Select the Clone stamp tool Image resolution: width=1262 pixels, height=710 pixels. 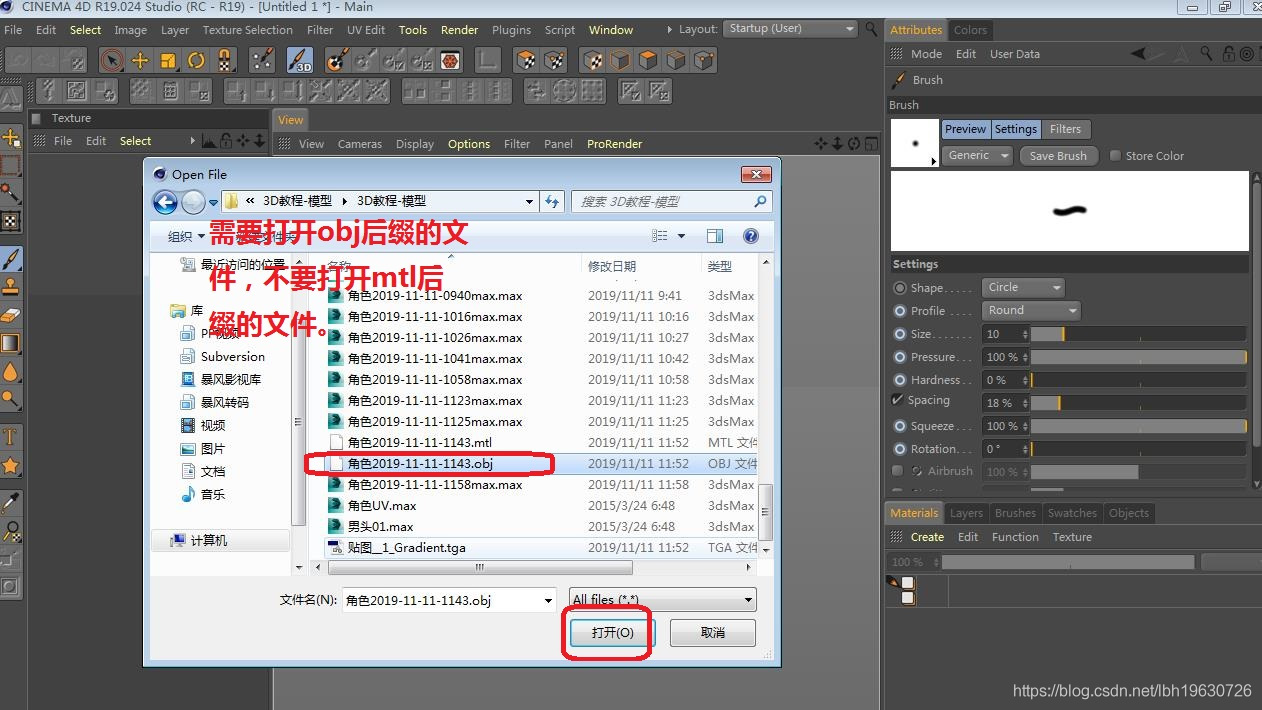[11, 287]
